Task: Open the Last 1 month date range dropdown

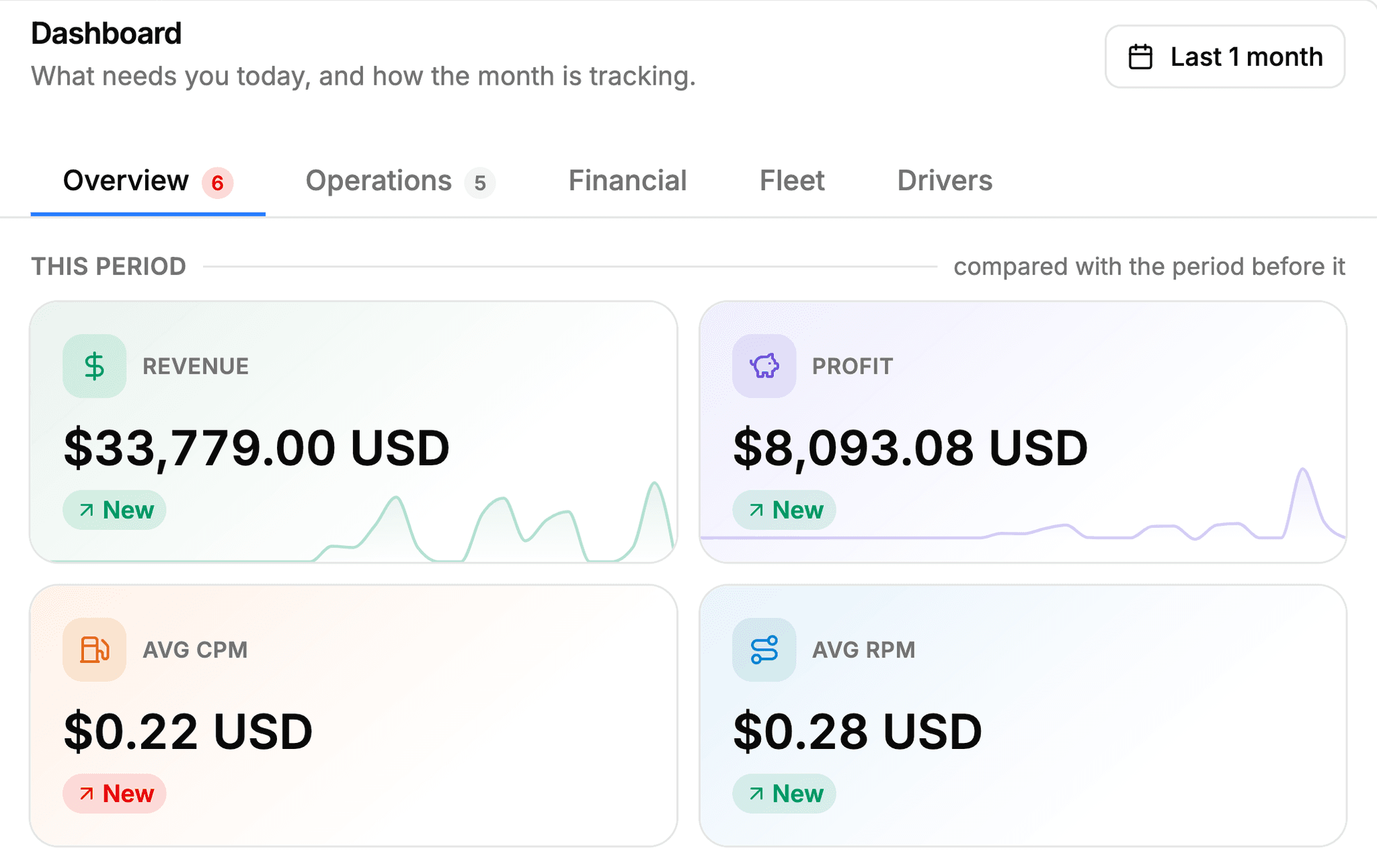Action: [1224, 57]
